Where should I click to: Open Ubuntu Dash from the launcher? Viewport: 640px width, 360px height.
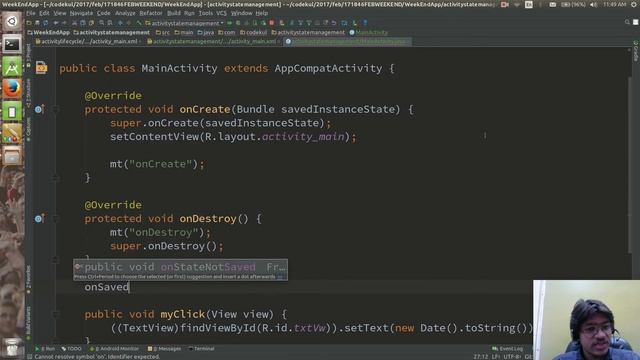click(12, 21)
